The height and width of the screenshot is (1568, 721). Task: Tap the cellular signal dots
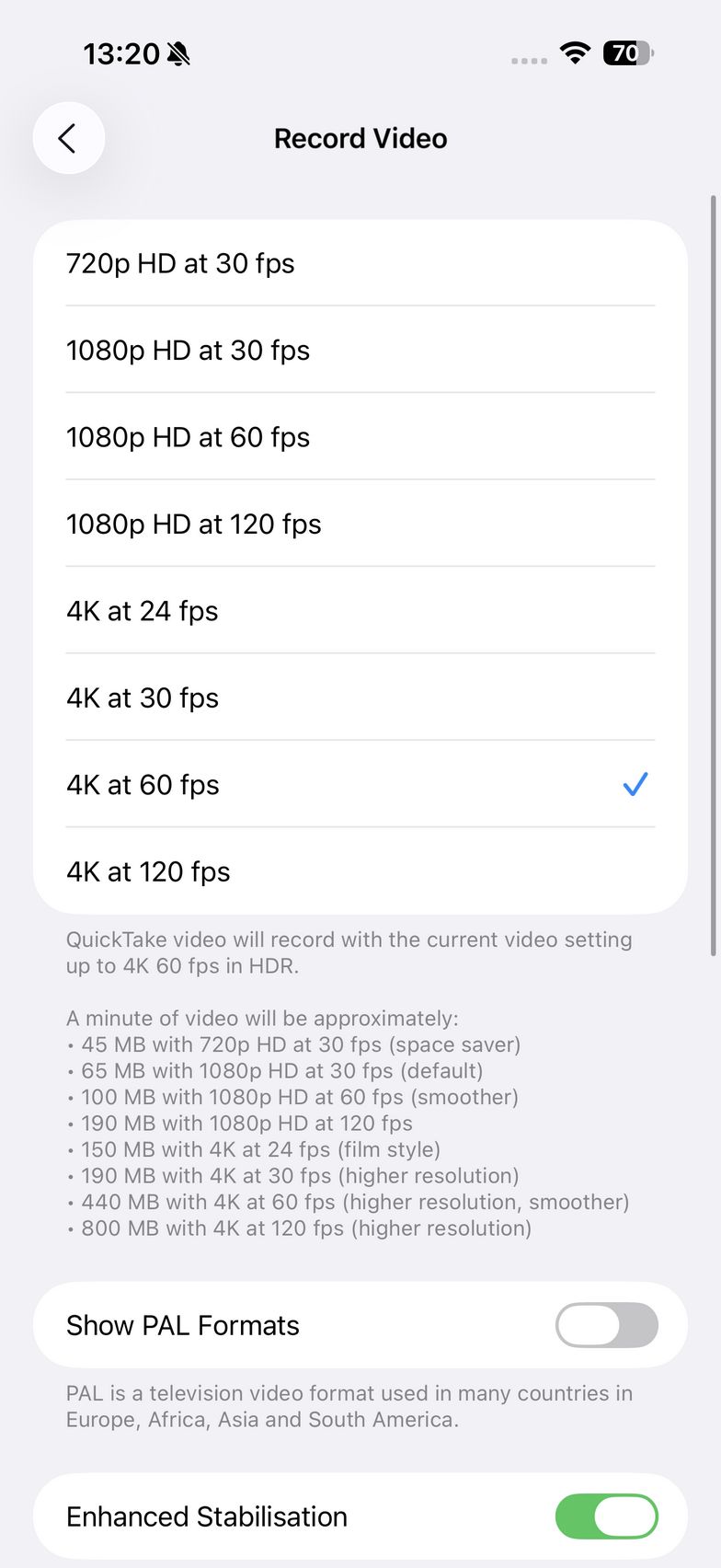(x=529, y=61)
